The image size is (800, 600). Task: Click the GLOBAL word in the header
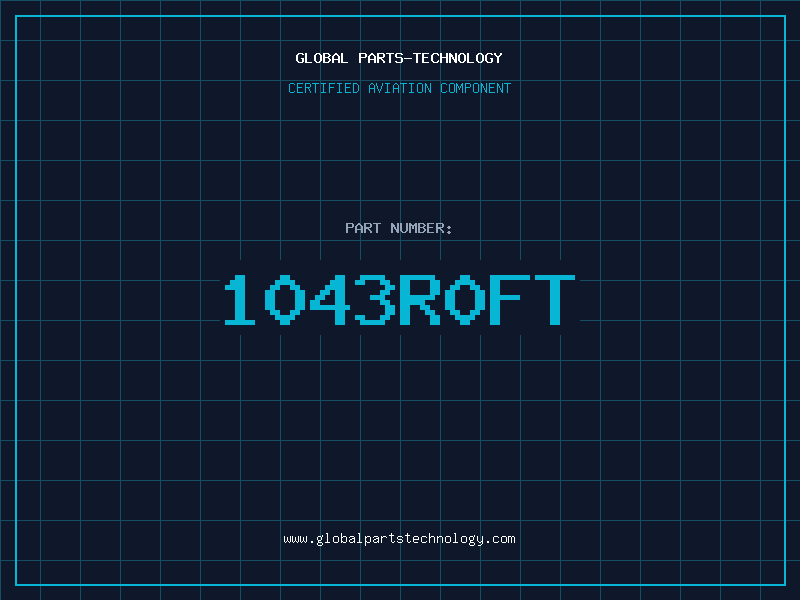pos(321,58)
